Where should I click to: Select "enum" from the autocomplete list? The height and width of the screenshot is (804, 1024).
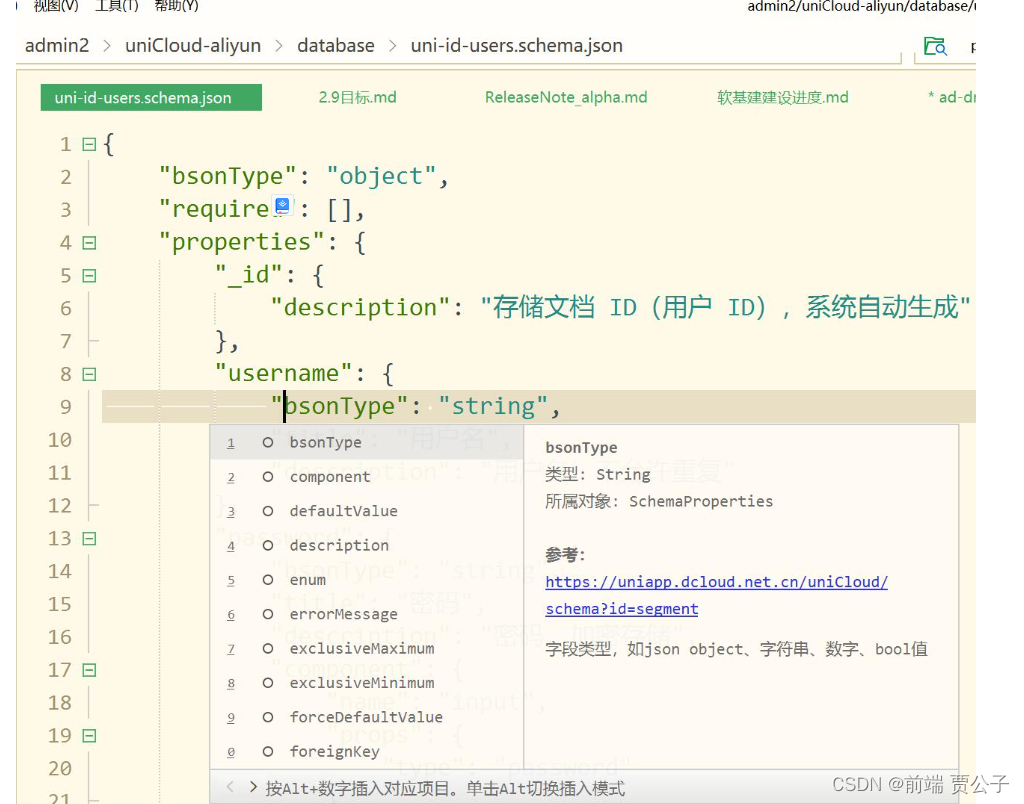307,579
